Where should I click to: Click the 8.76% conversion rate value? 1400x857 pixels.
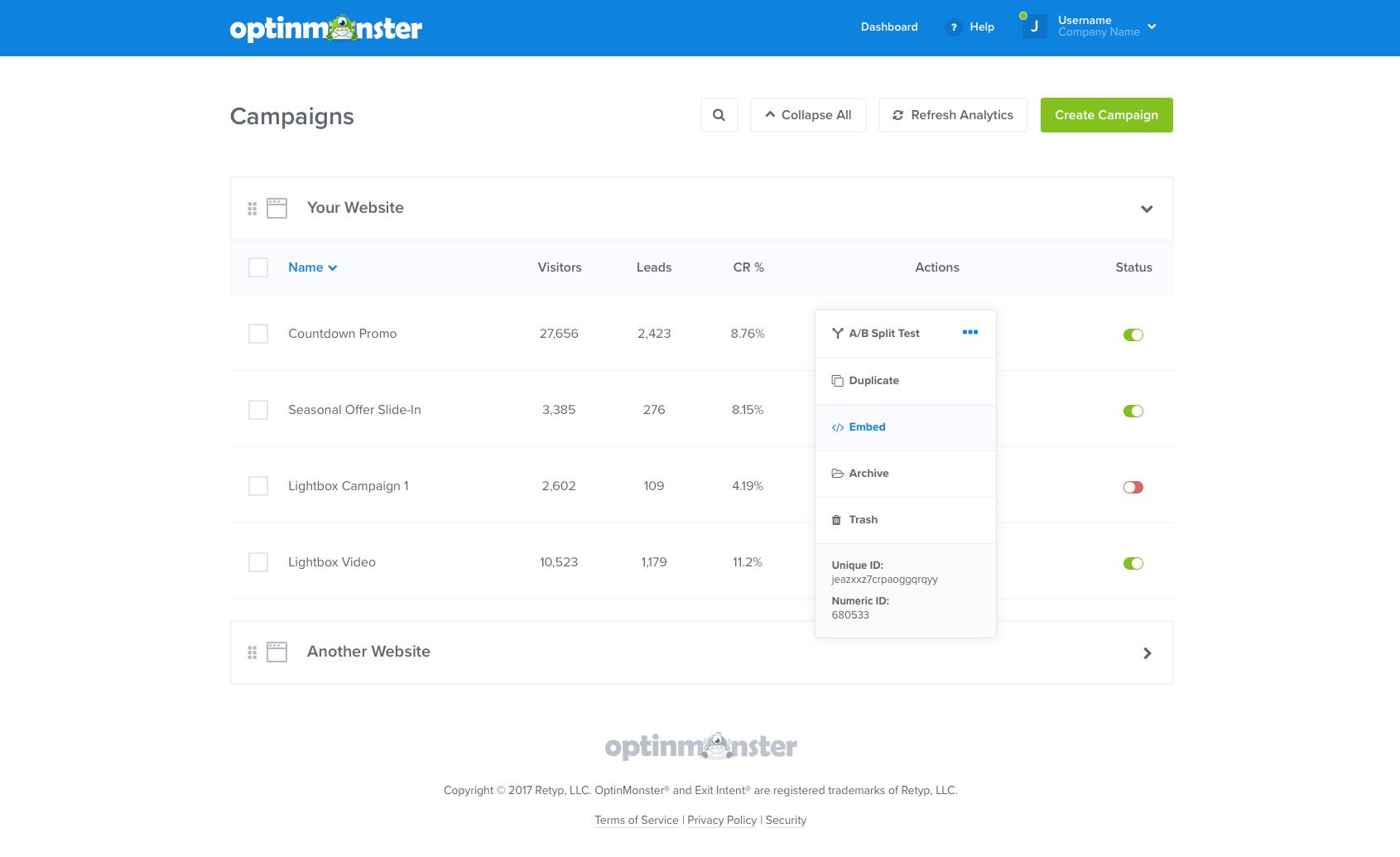pyautogui.click(x=748, y=334)
